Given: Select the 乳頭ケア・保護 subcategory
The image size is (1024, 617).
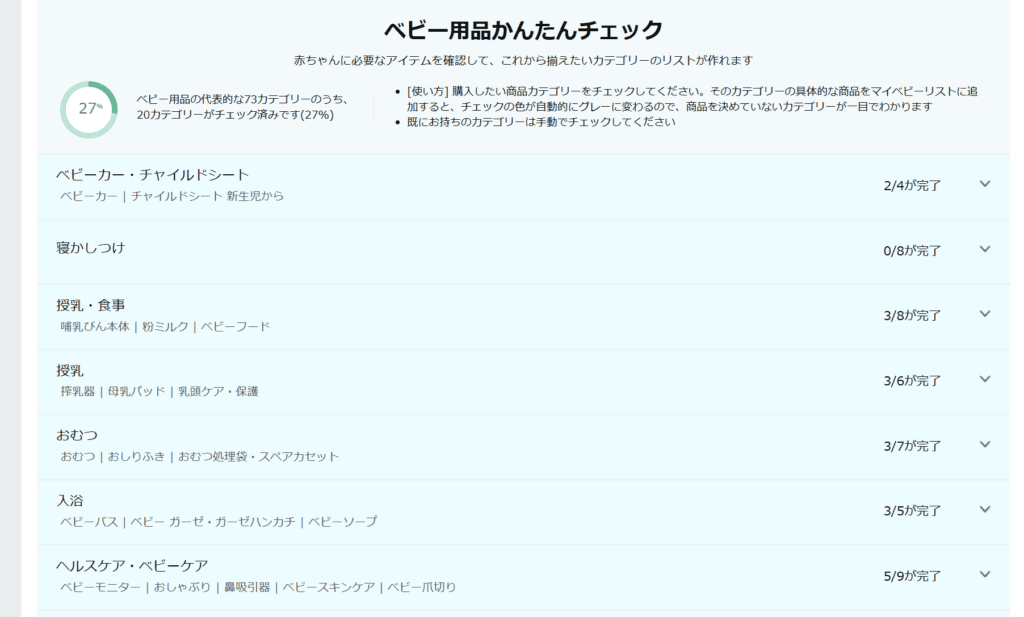Looking at the screenshot, I should point(218,391).
